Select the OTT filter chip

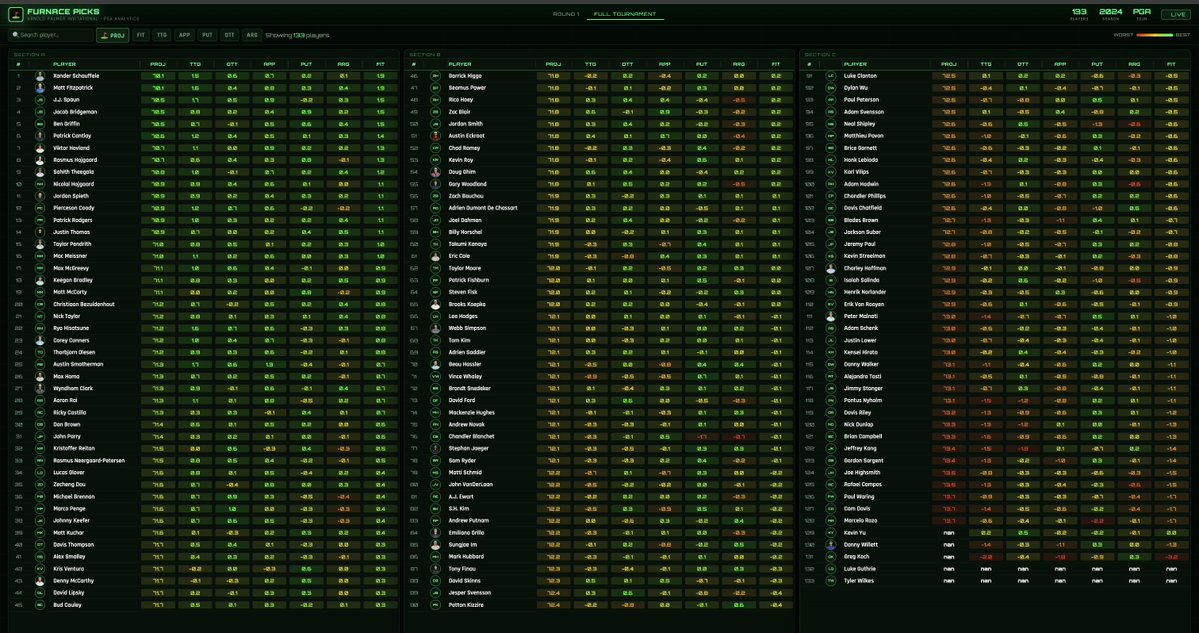[x=229, y=35]
